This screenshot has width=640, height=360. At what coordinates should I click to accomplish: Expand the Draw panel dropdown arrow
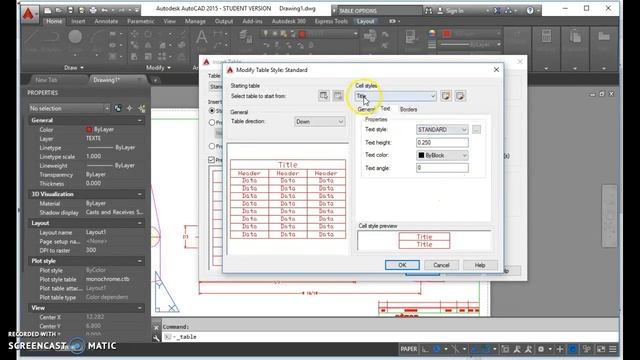tap(82, 68)
